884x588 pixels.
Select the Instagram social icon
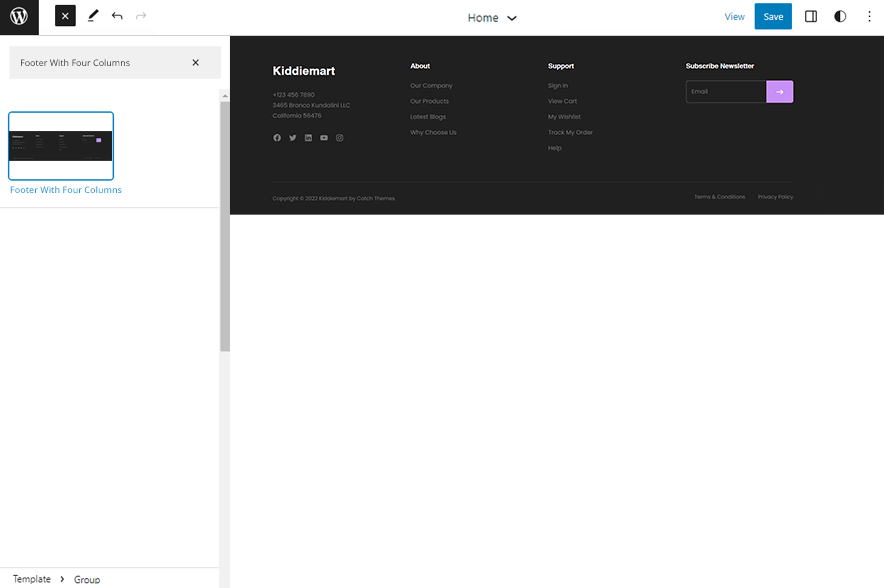point(340,137)
